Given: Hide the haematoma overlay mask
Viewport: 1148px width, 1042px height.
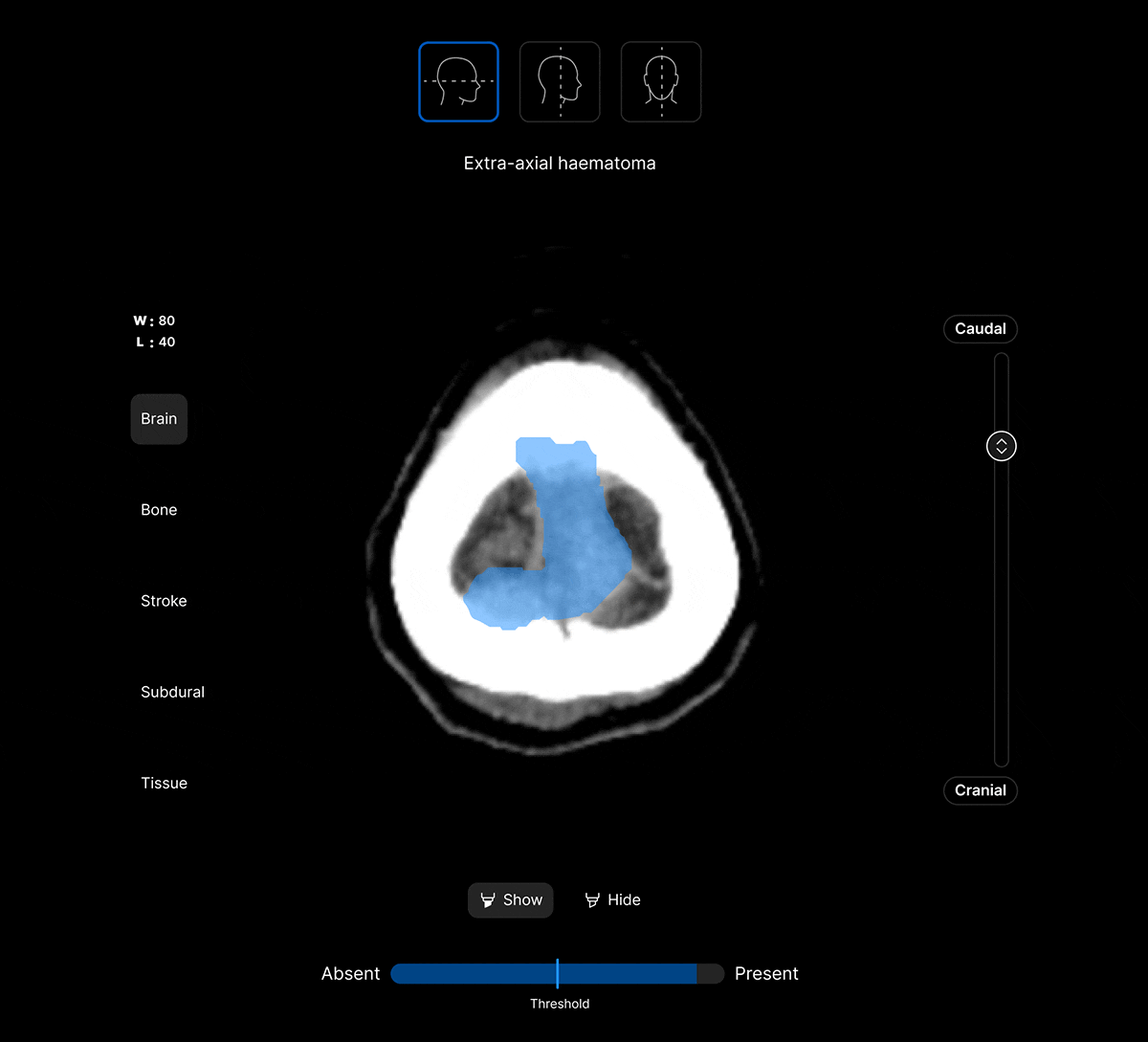Looking at the screenshot, I should pos(612,900).
